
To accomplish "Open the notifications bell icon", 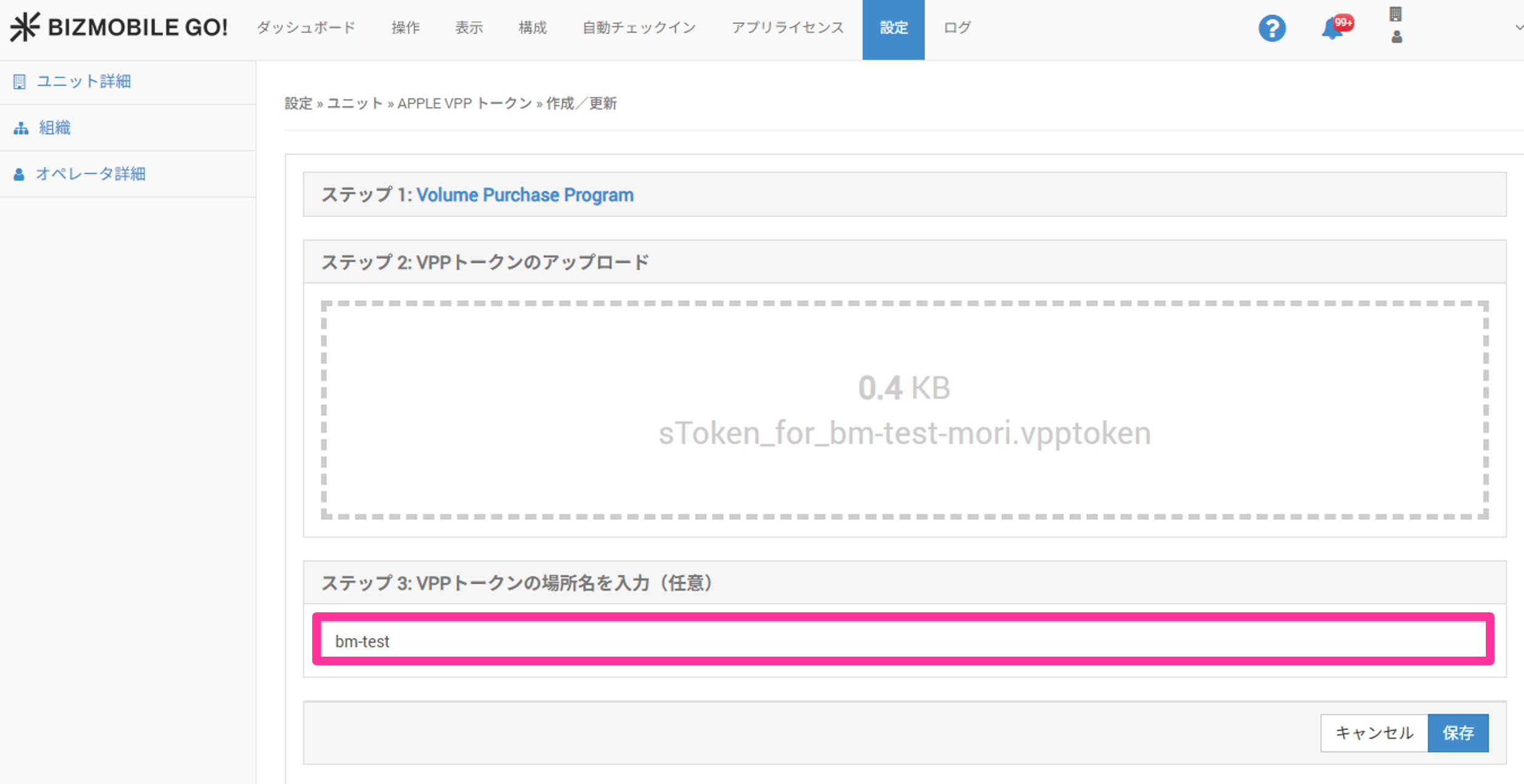I will [1333, 28].
